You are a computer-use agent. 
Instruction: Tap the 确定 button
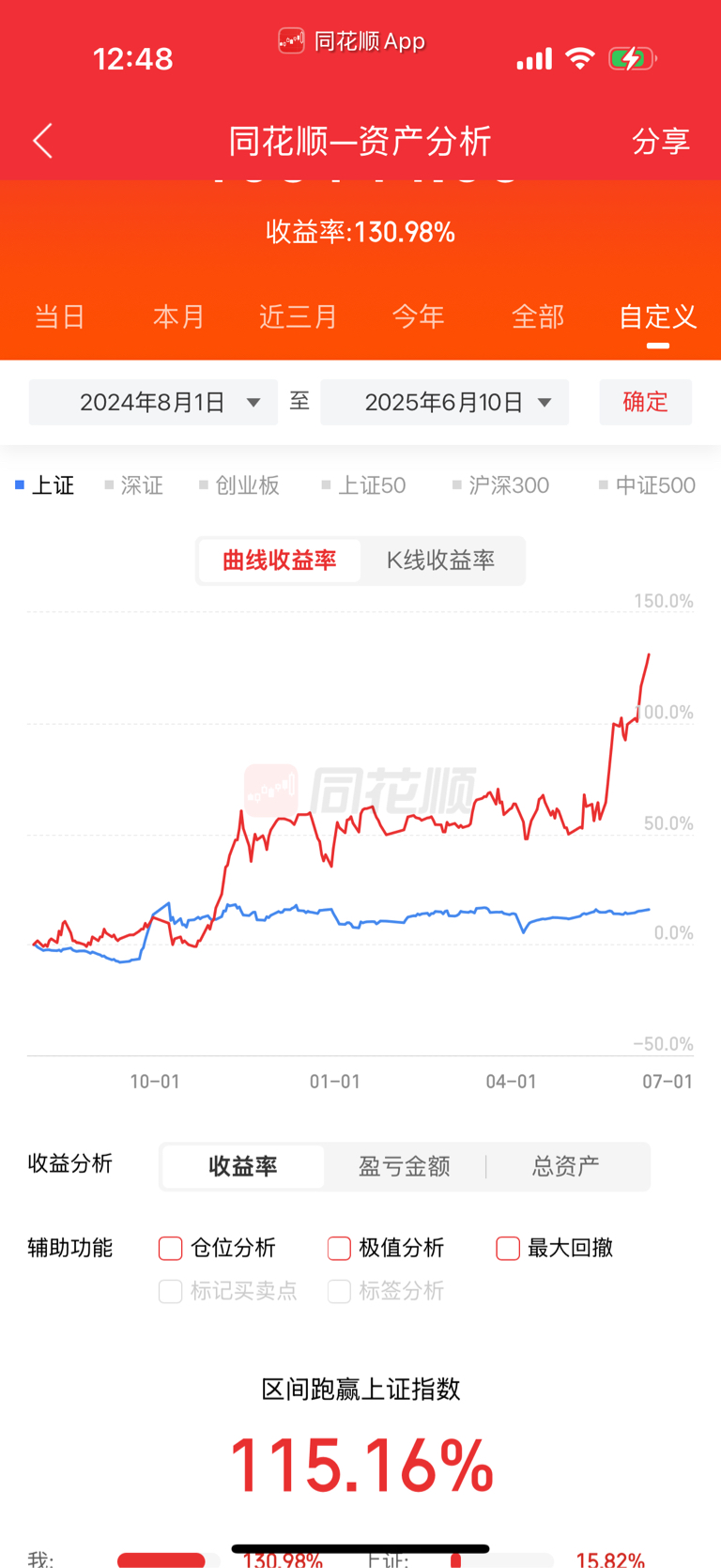point(646,403)
